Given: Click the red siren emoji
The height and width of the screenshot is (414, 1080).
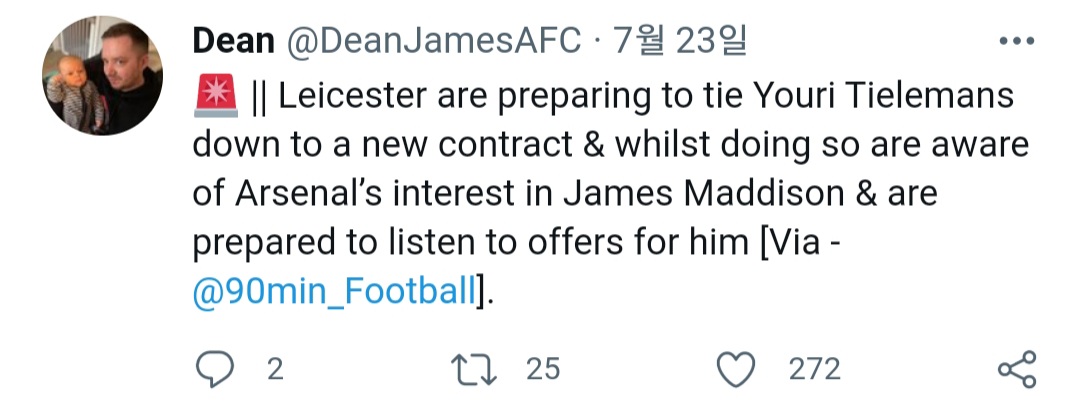Looking at the screenshot, I should pos(215,97).
